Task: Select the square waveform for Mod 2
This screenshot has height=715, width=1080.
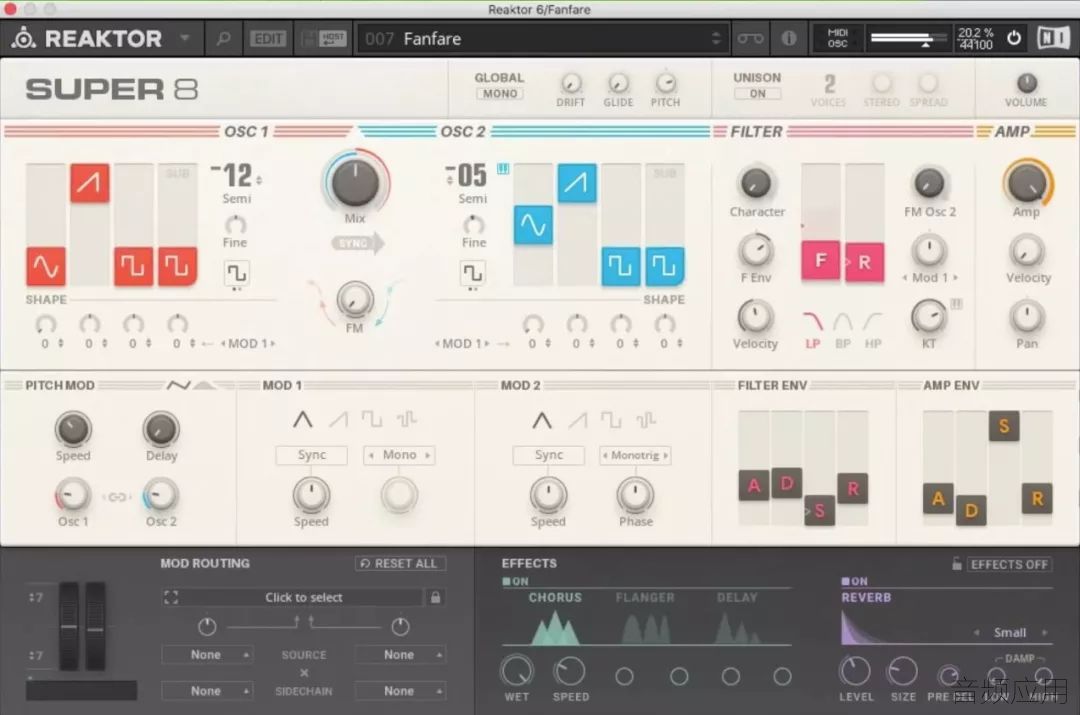Action: tap(611, 419)
